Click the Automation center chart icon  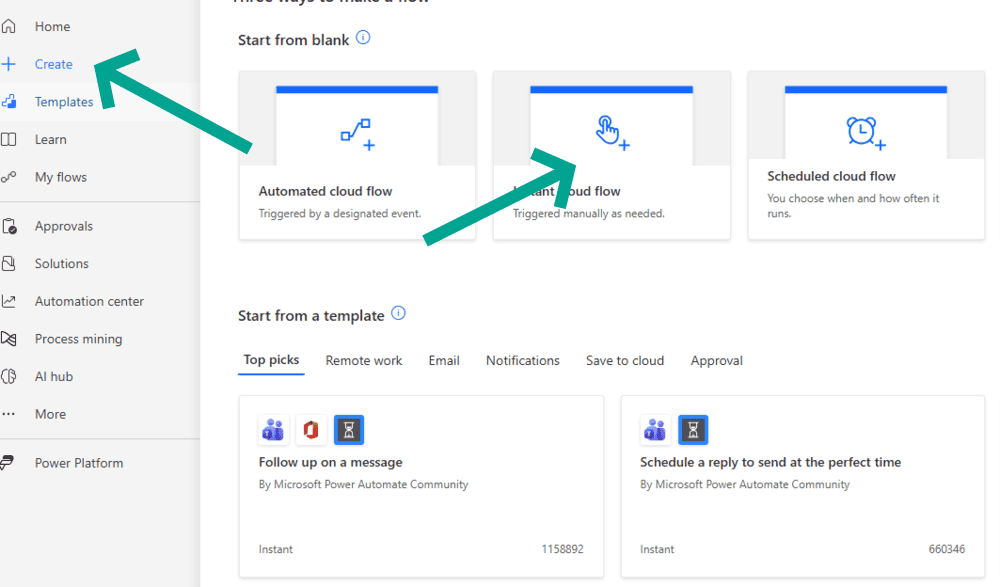8,301
